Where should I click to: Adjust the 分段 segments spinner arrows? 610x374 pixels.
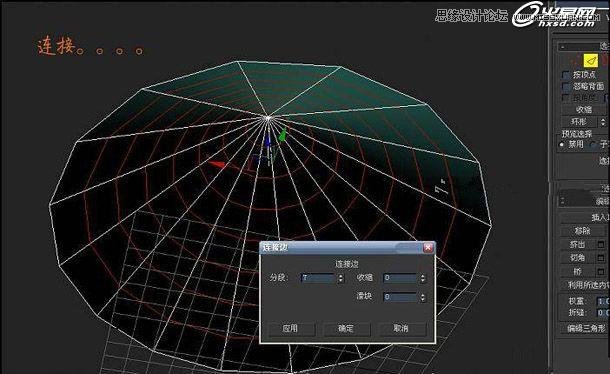pos(341,278)
